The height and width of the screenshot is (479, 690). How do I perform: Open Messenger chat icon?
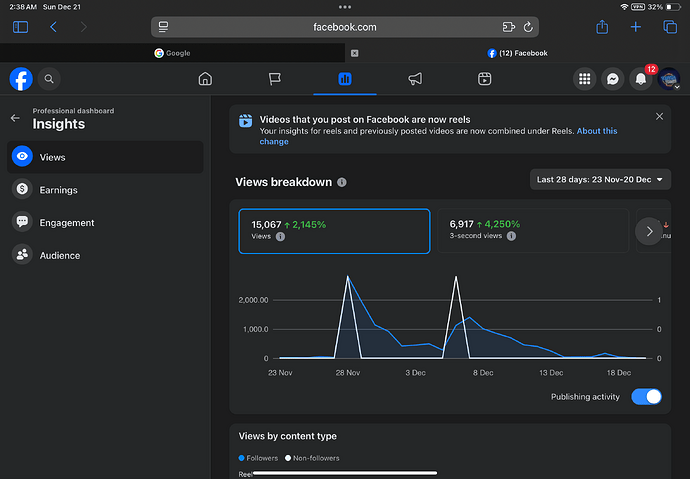point(613,79)
